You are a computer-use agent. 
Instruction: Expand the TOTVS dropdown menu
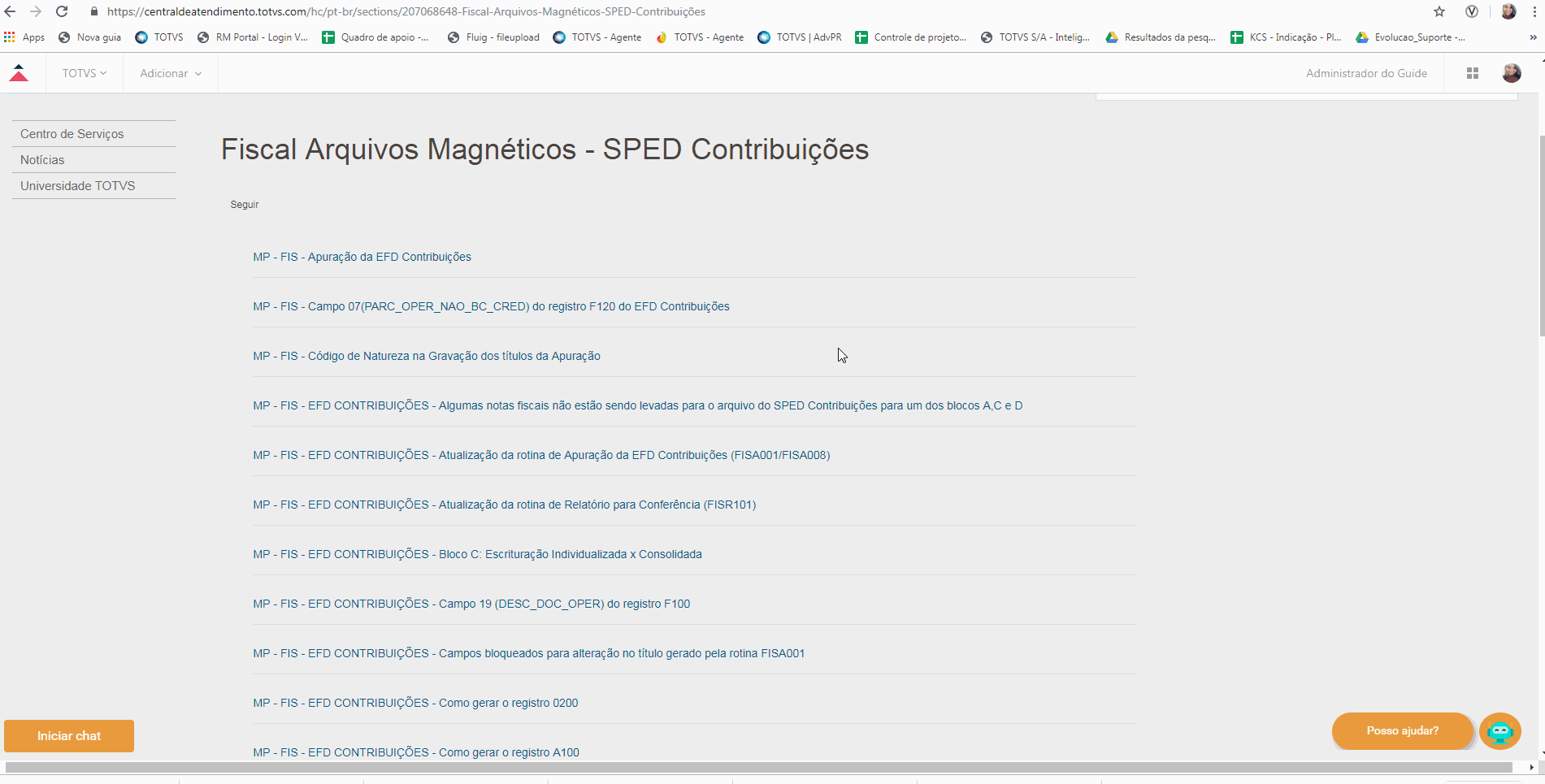tap(85, 73)
